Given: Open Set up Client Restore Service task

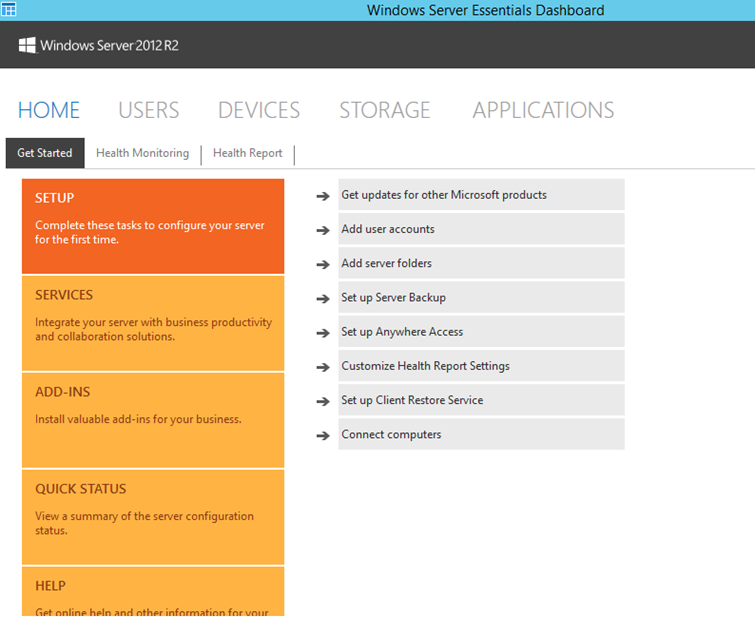Looking at the screenshot, I should tap(482, 400).
